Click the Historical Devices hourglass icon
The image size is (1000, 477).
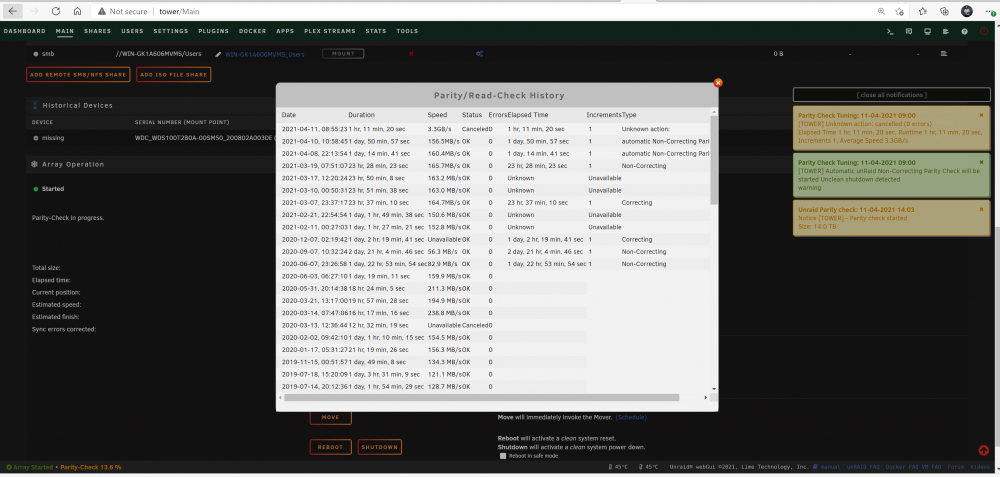pos(35,105)
